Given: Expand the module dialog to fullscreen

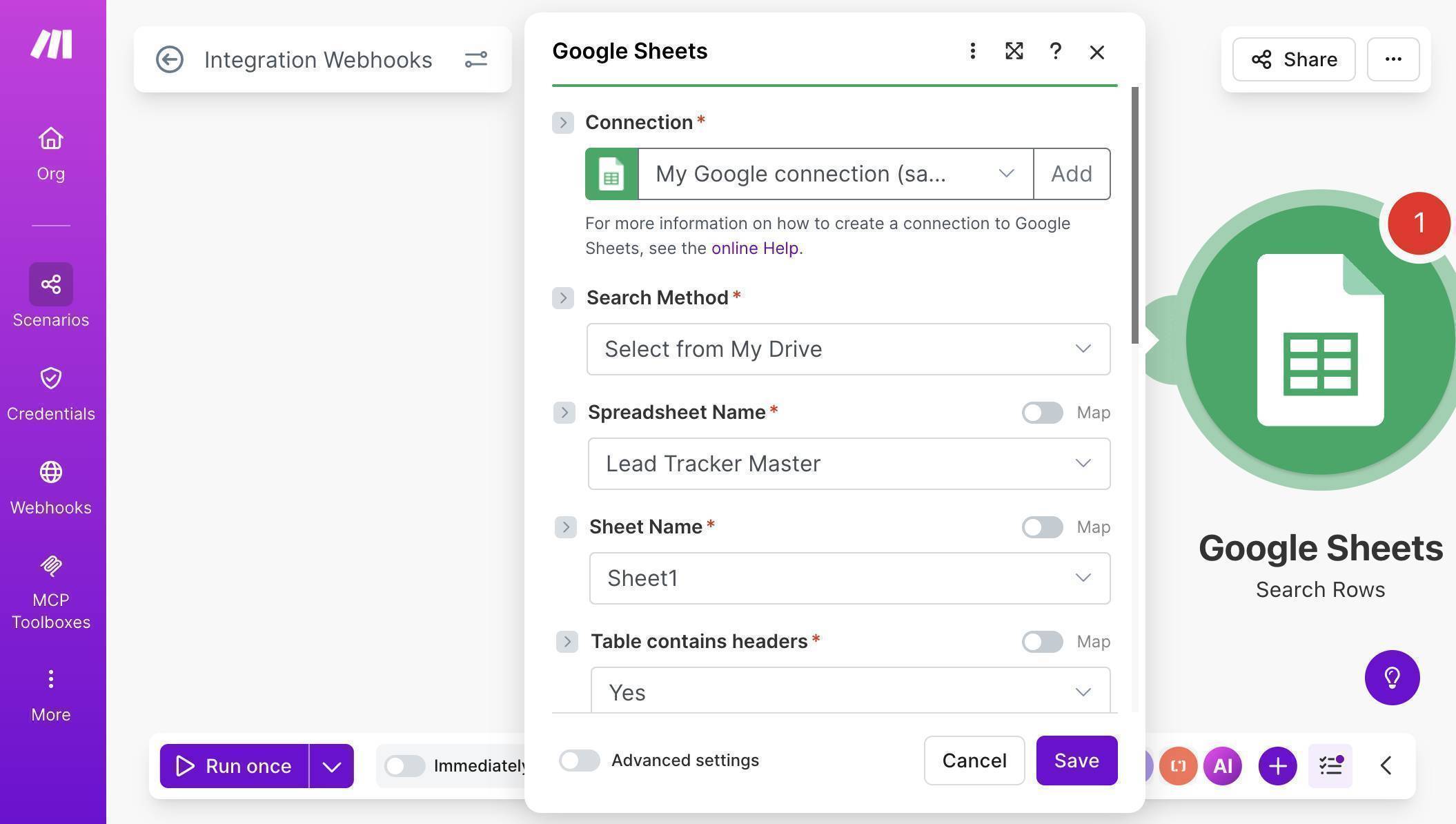Looking at the screenshot, I should click(1013, 51).
